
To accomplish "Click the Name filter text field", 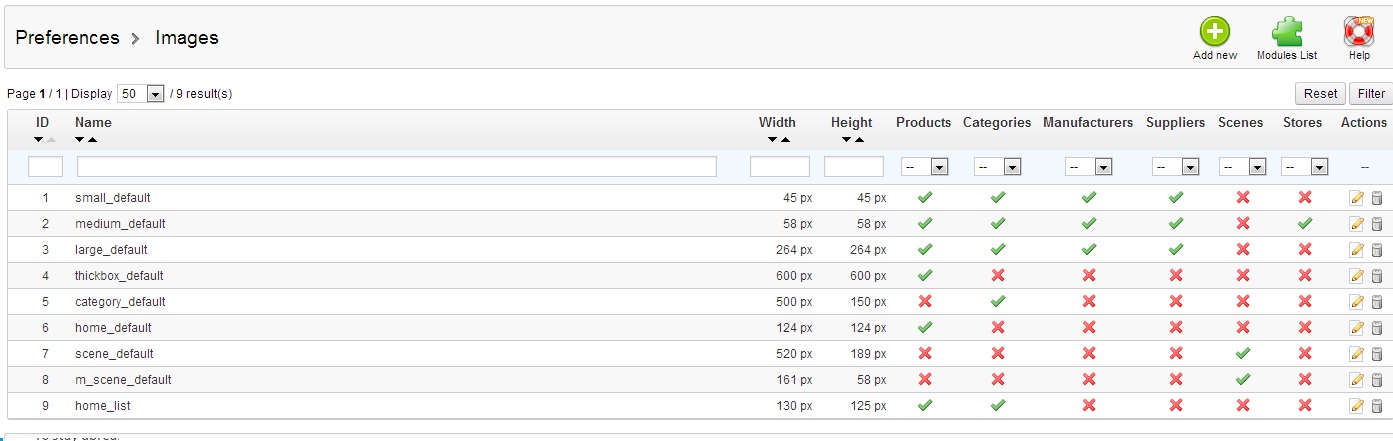I will click(397, 167).
